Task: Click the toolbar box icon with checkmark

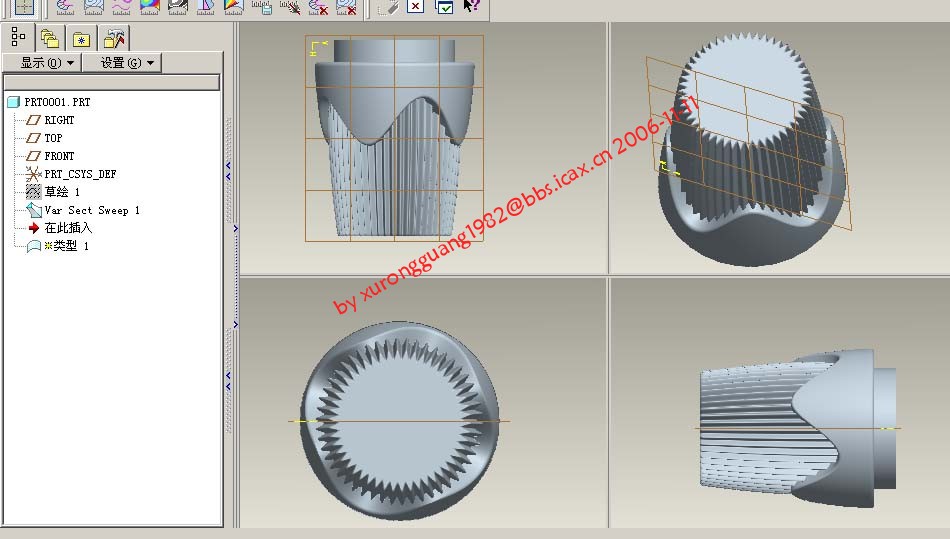Action: click(x=444, y=6)
